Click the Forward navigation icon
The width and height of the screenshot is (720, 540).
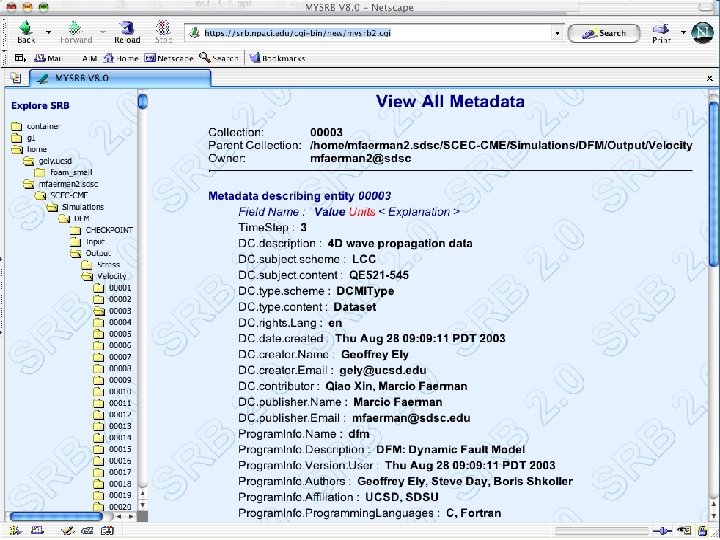[x=75, y=28]
